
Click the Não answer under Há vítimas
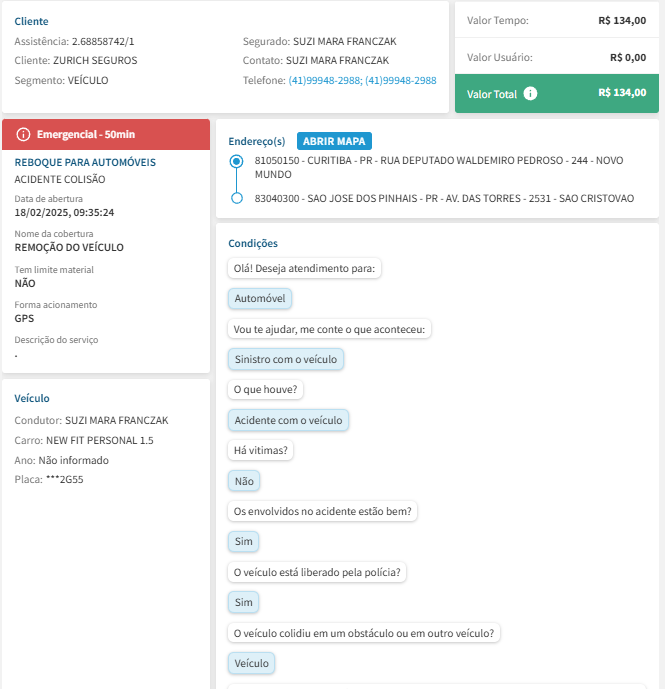(x=244, y=481)
